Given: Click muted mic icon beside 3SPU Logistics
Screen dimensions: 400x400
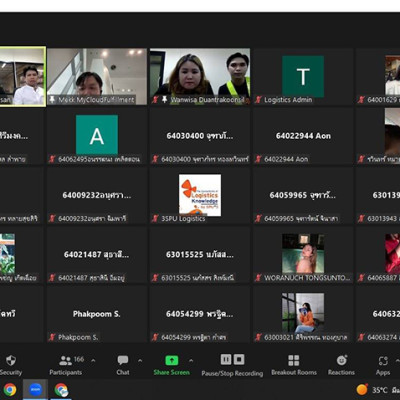Looking at the screenshot, I should coord(155,218).
